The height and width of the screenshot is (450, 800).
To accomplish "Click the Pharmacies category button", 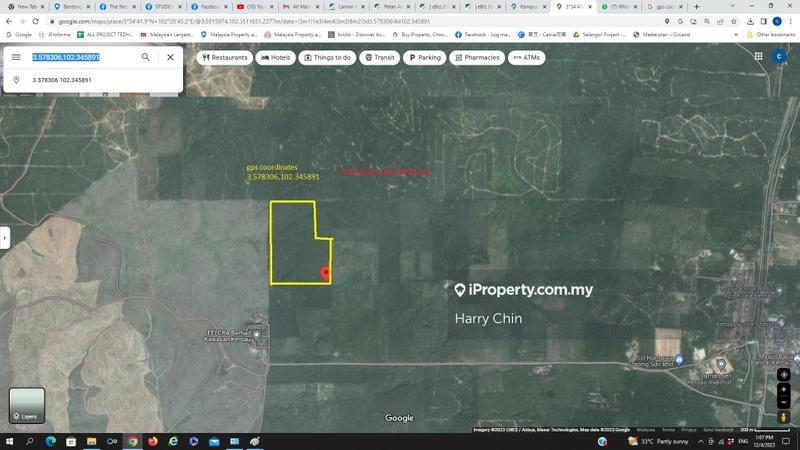I will pyautogui.click(x=477, y=58).
